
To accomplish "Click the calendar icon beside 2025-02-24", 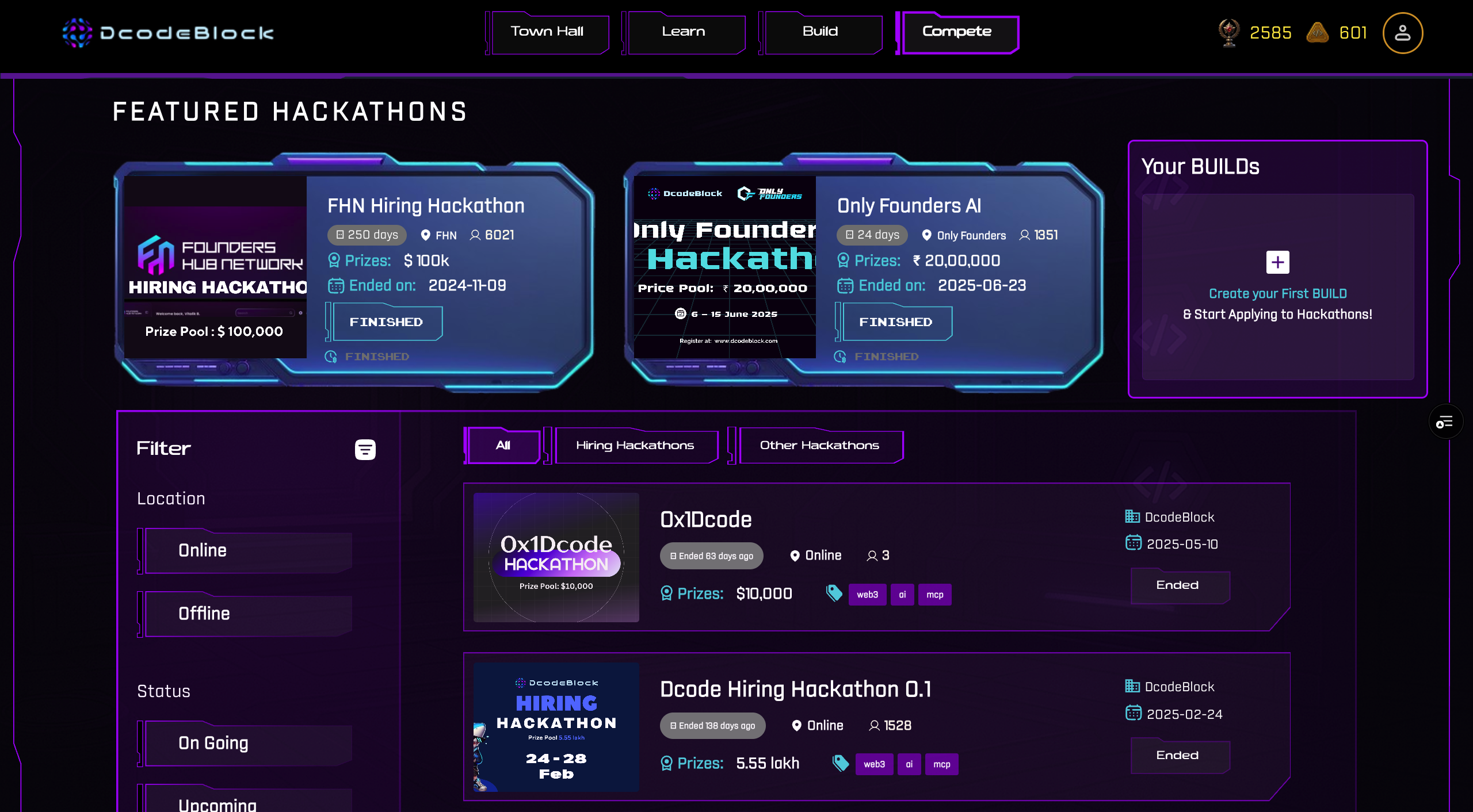I will pyautogui.click(x=1134, y=713).
